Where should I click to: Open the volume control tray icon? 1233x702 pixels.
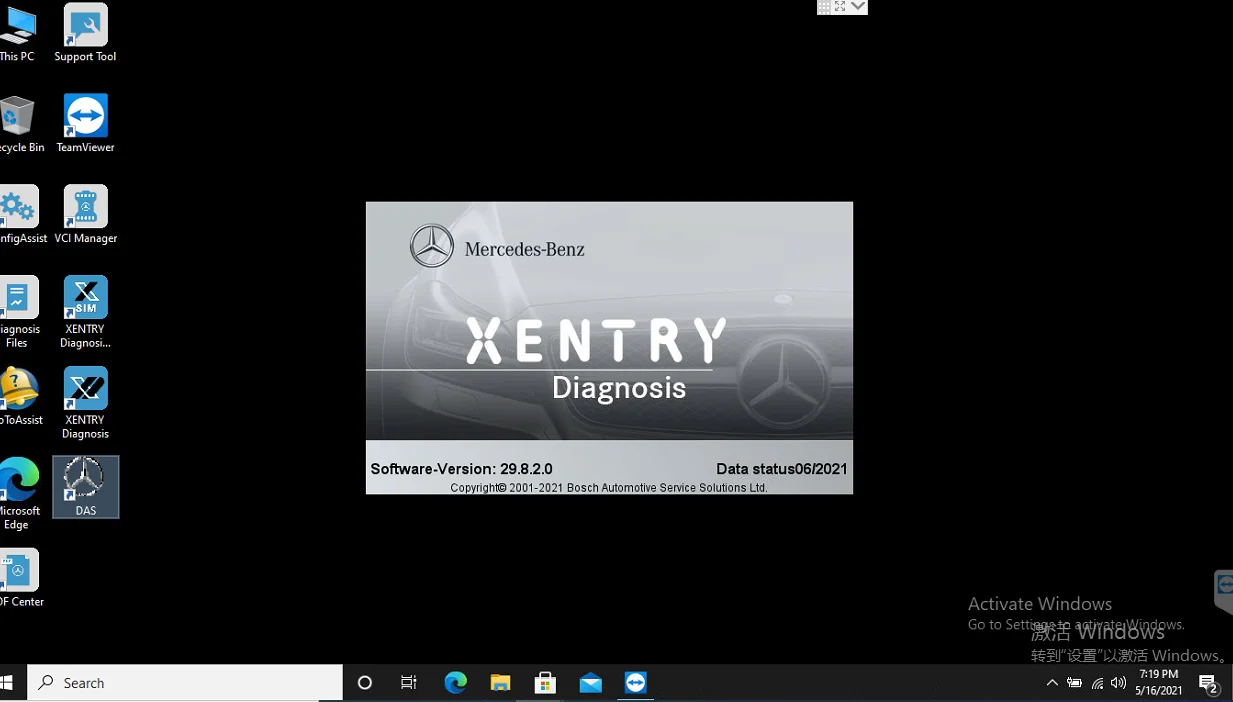[x=1119, y=683]
